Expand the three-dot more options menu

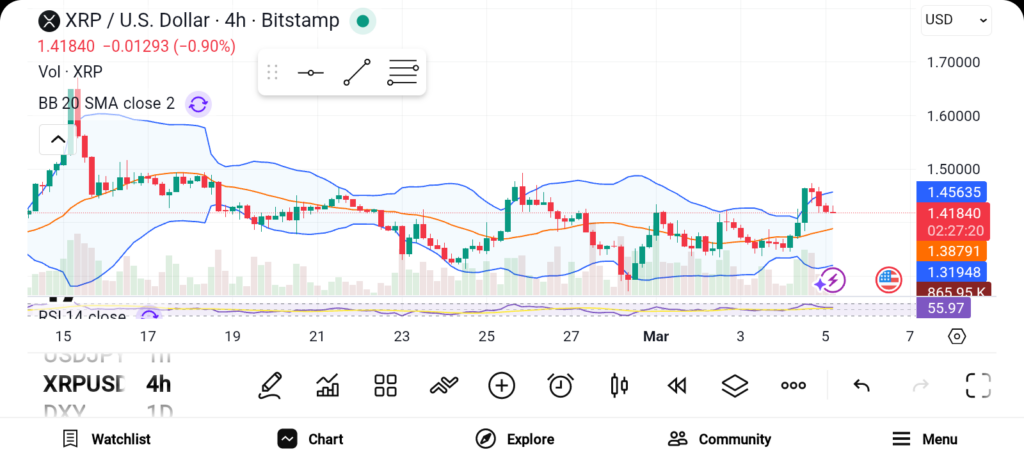pyautogui.click(x=793, y=385)
